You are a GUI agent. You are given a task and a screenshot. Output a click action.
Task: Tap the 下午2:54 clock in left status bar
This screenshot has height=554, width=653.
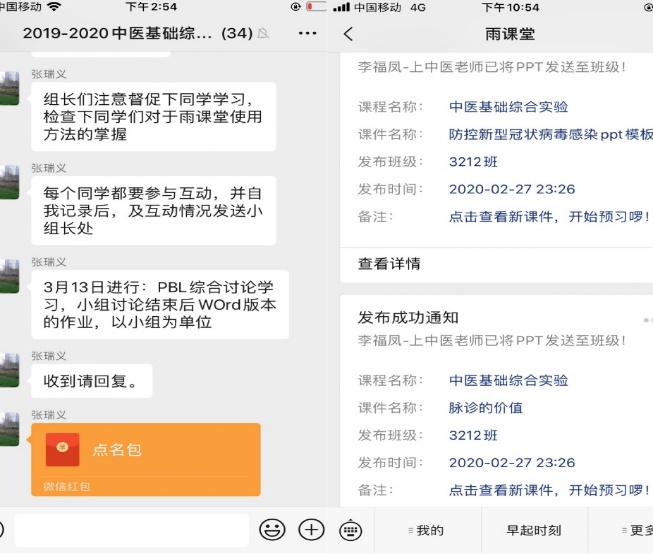151,7
